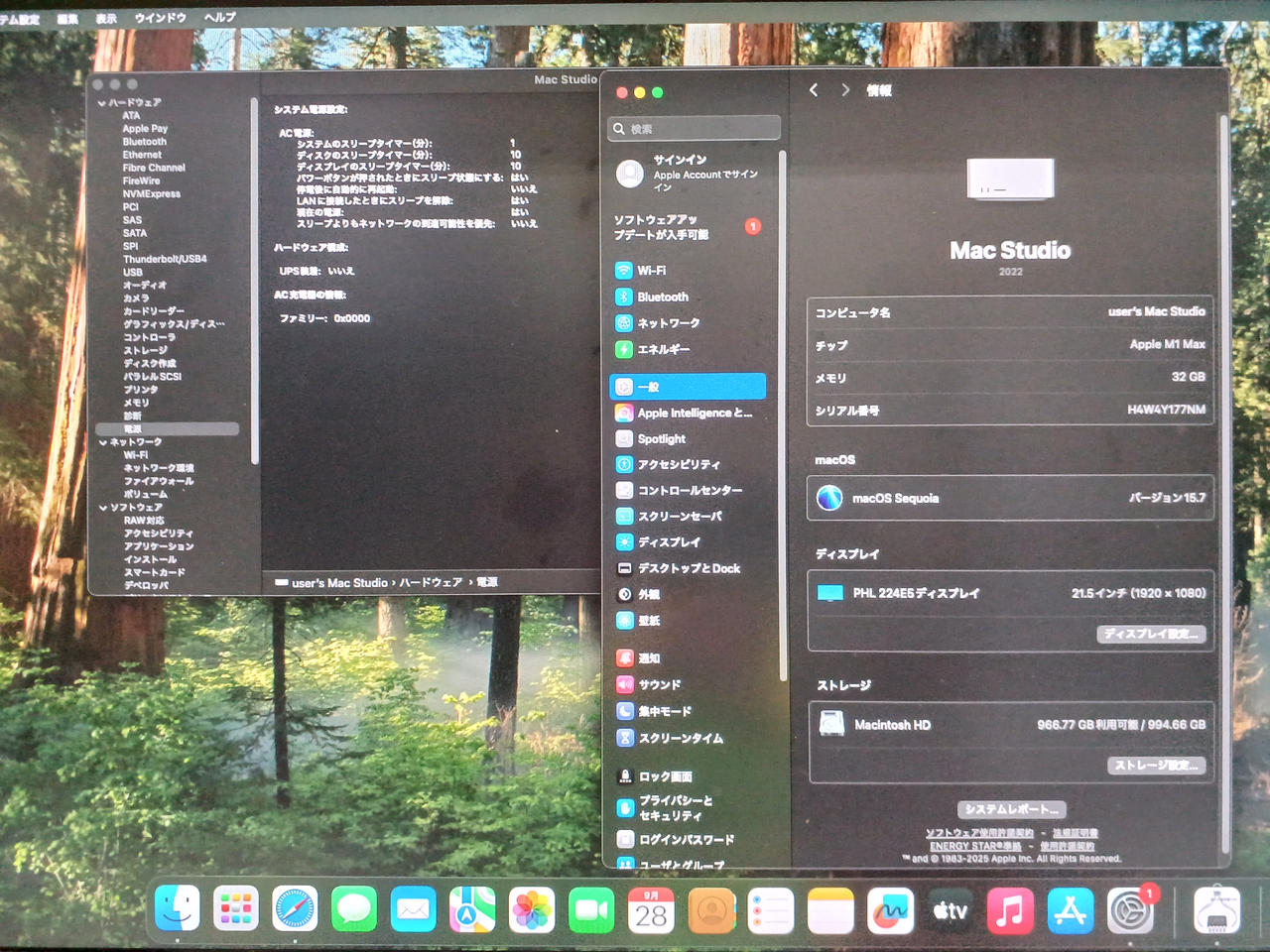
Task: Click the ディスプレイ設定 button
Action: click(x=1151, y=634)
